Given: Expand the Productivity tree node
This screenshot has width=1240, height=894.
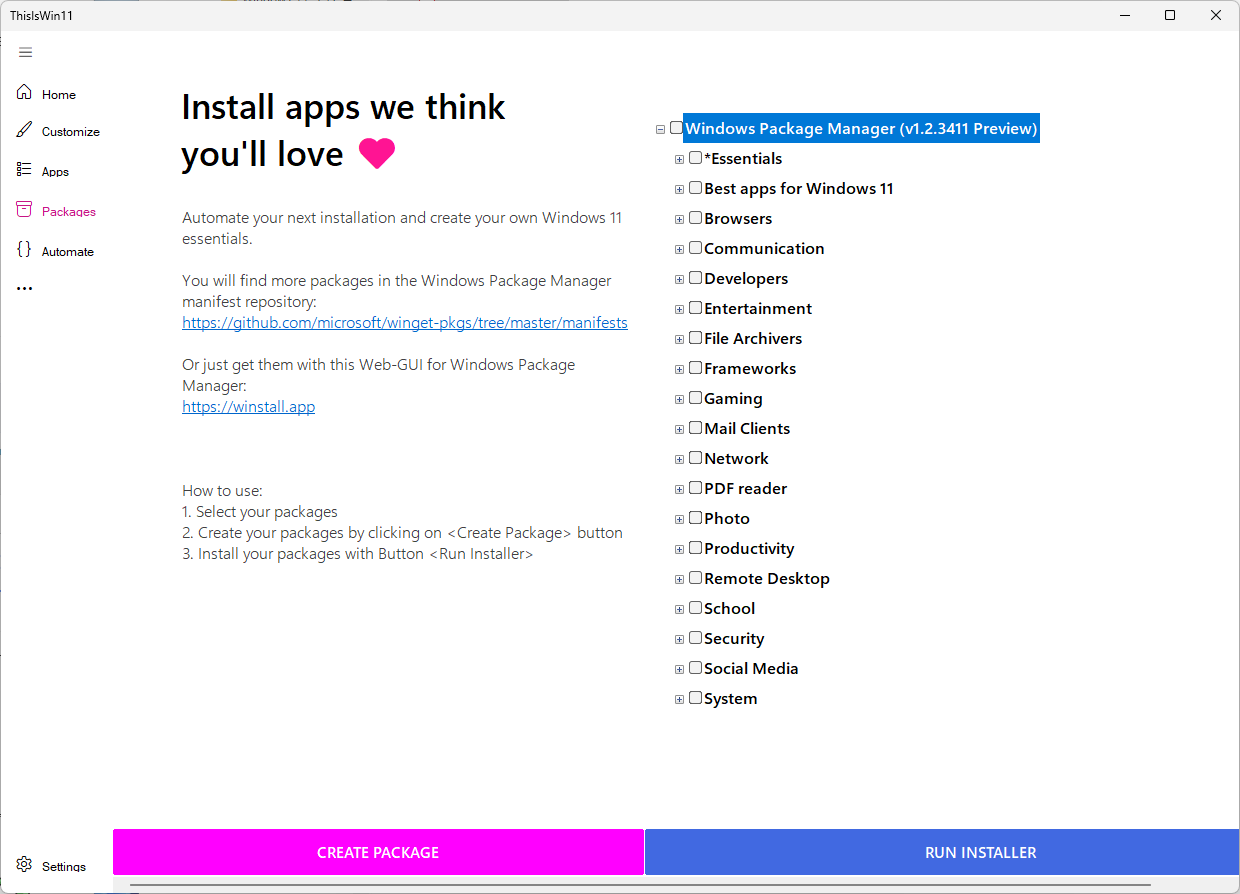Looking at the screenshot, I should 680,549.
